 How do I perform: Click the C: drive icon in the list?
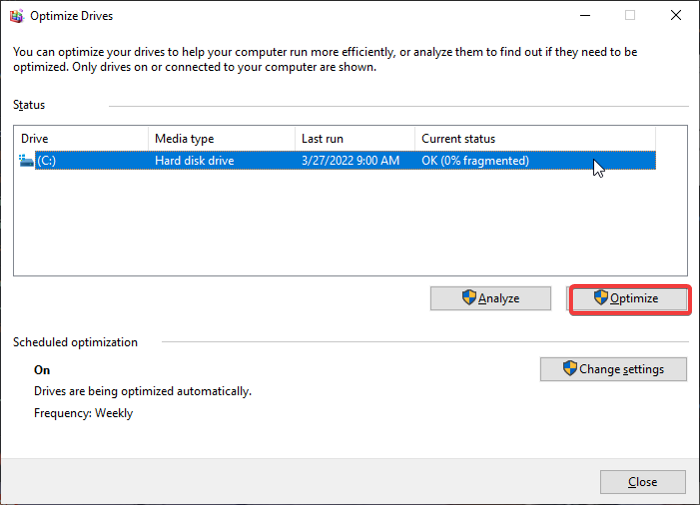26,161
